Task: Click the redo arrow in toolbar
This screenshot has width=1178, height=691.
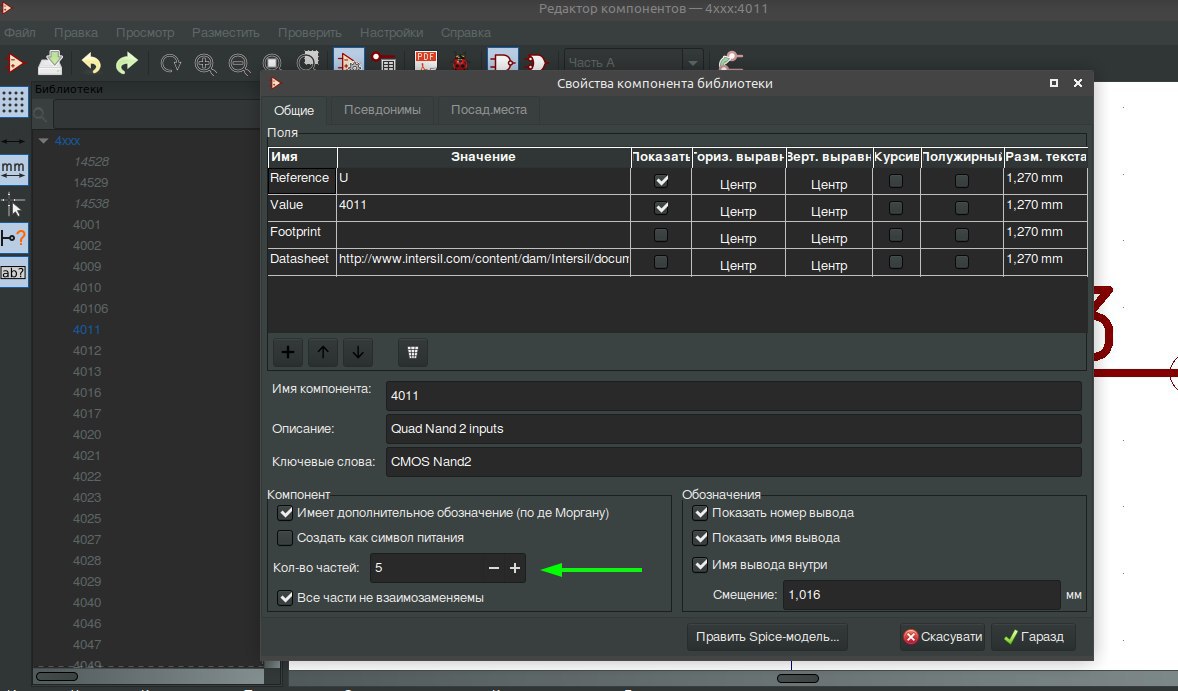Action: click(x=126, y=64)
